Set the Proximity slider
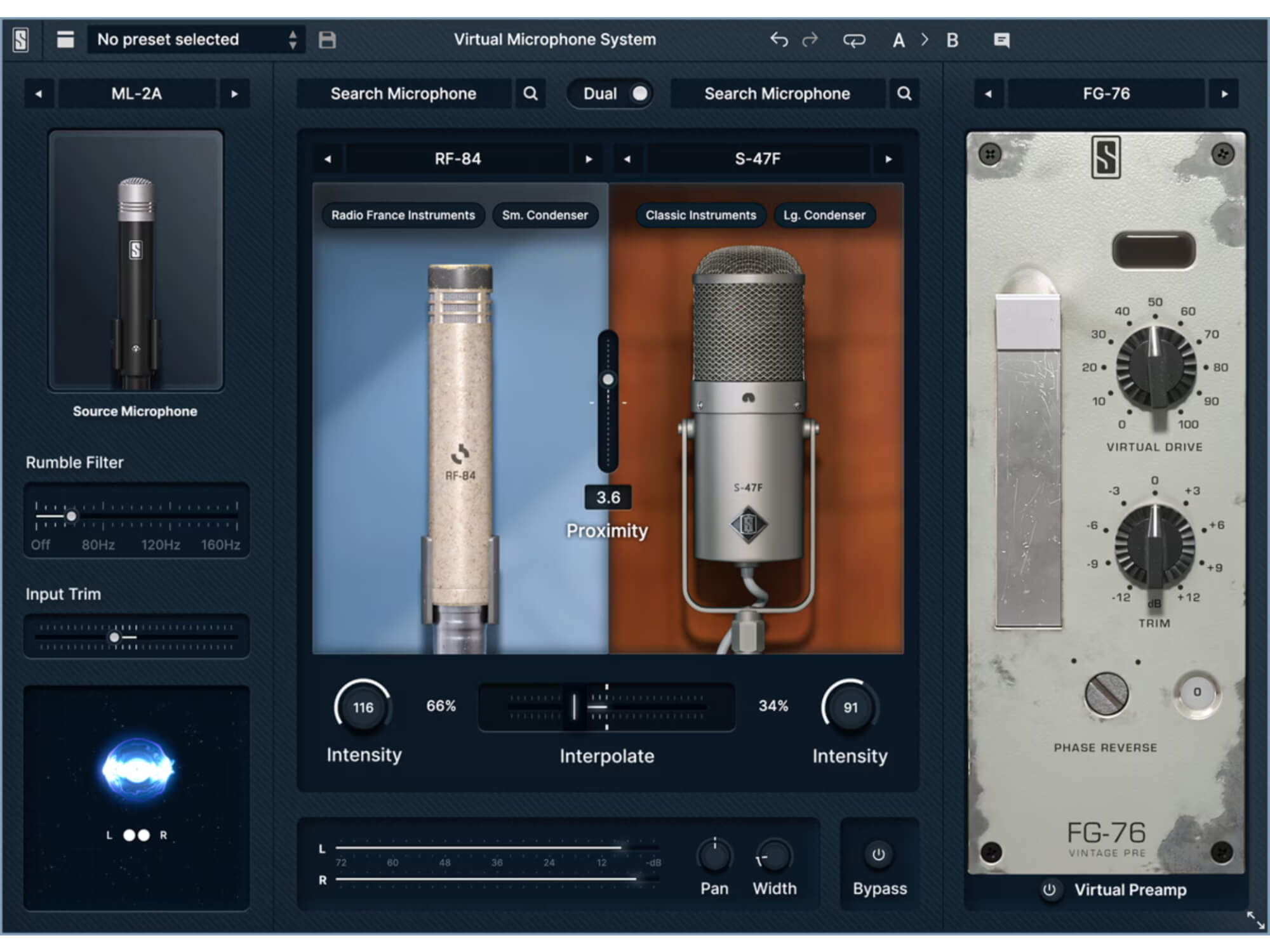The height and width of the screenshot is (952, 1270). coord(608,379)
